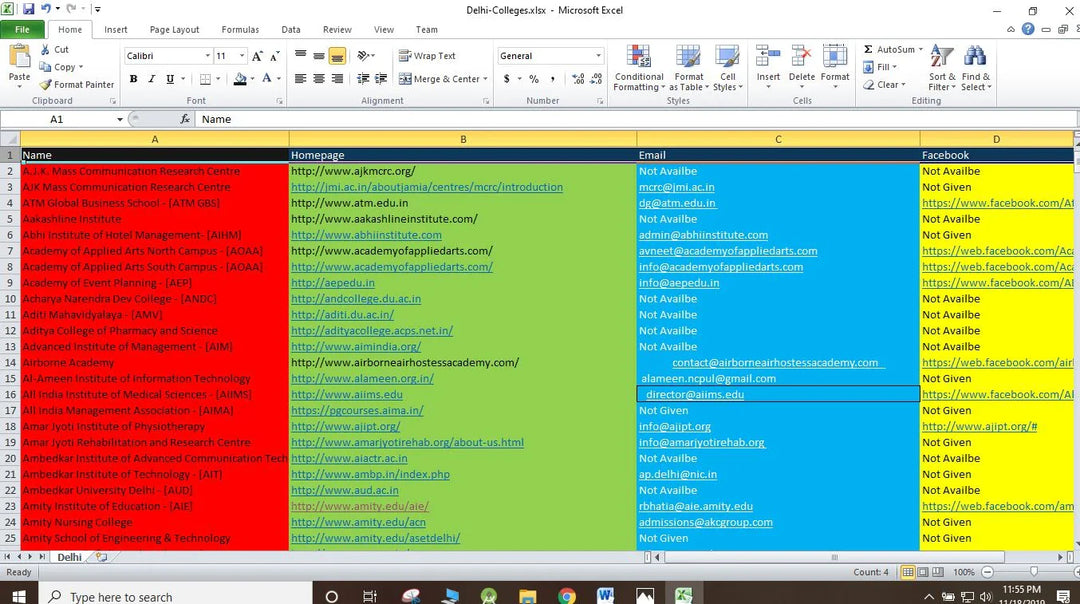Toggle bold formatting
Viewport: 1080px width, 604px height.
click(x=133, y=78)
